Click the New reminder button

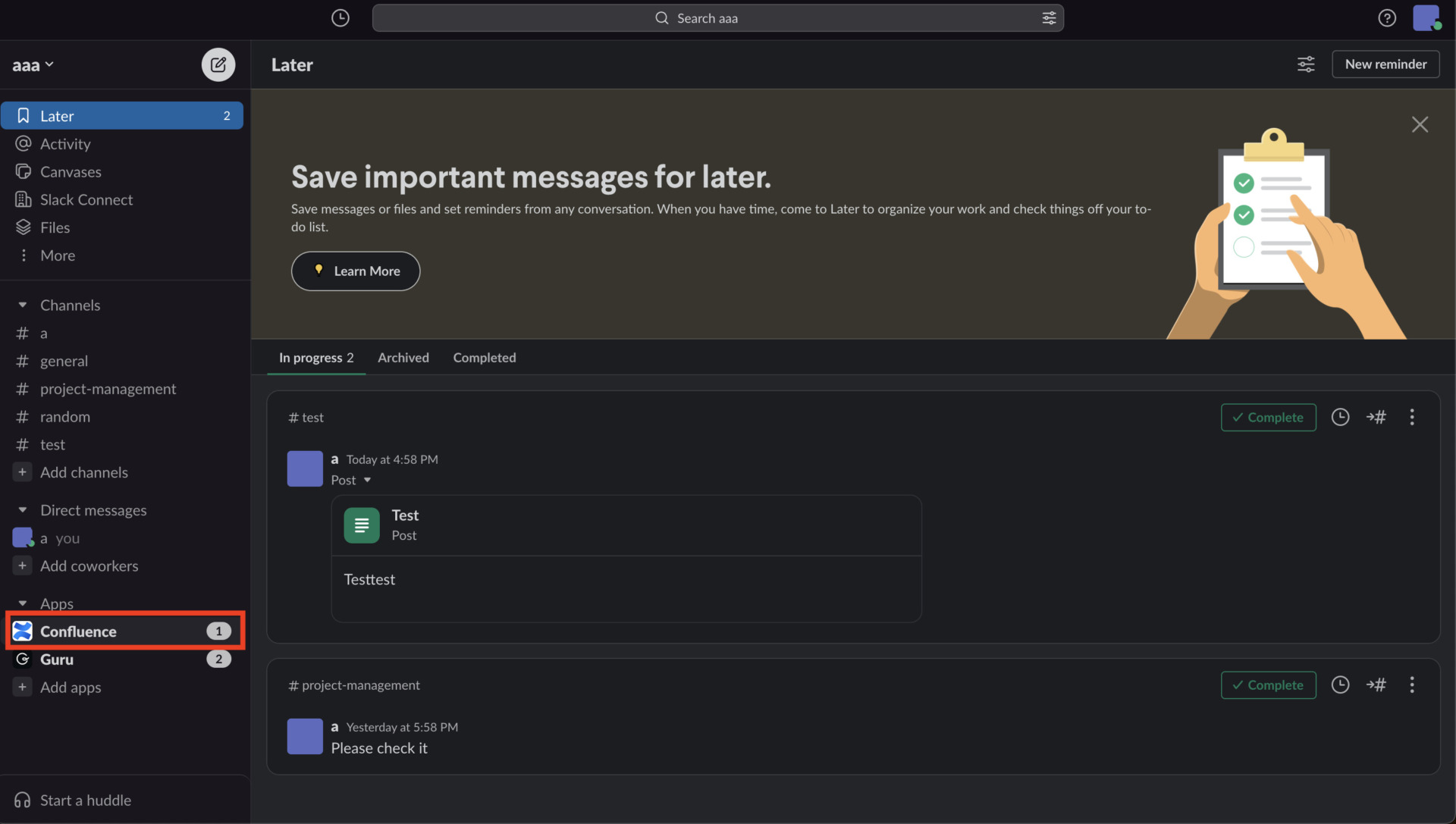tap(1385, 64)
